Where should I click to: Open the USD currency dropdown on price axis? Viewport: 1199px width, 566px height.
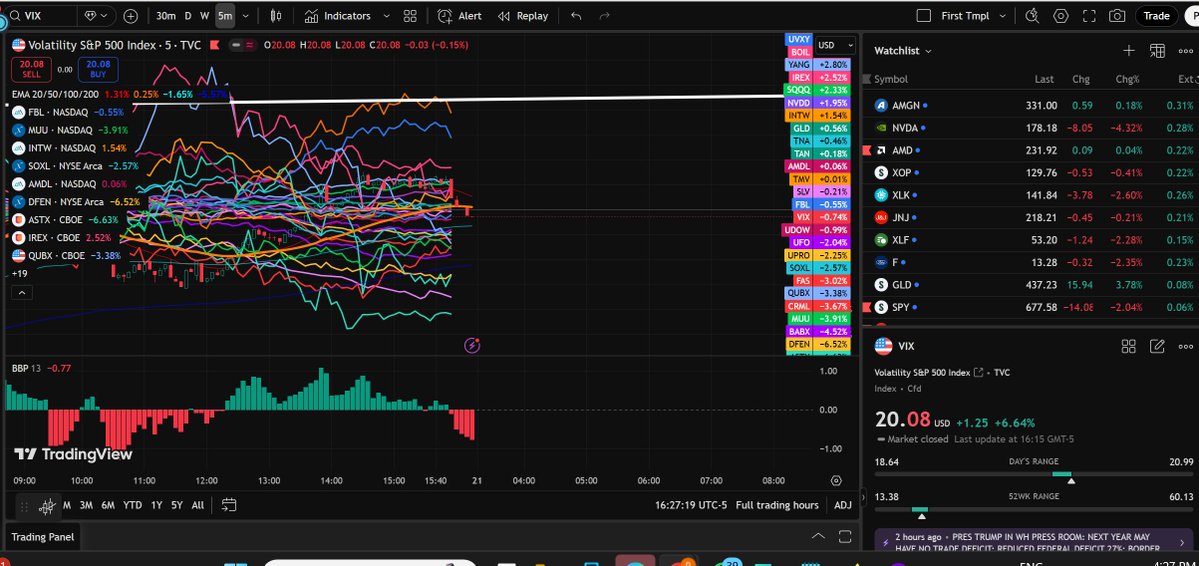click(x=835, y=45)
